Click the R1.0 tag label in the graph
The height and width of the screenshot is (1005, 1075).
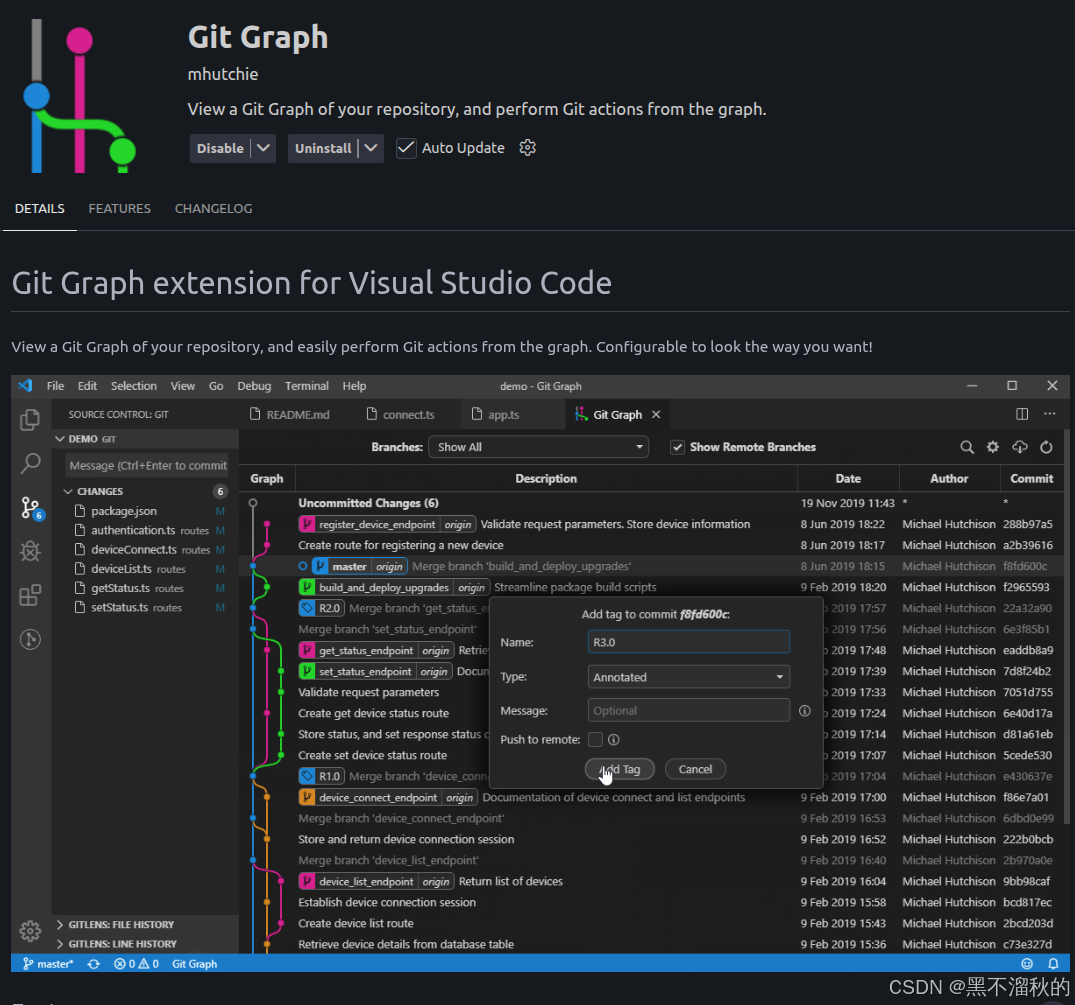[x=321, y=776]
